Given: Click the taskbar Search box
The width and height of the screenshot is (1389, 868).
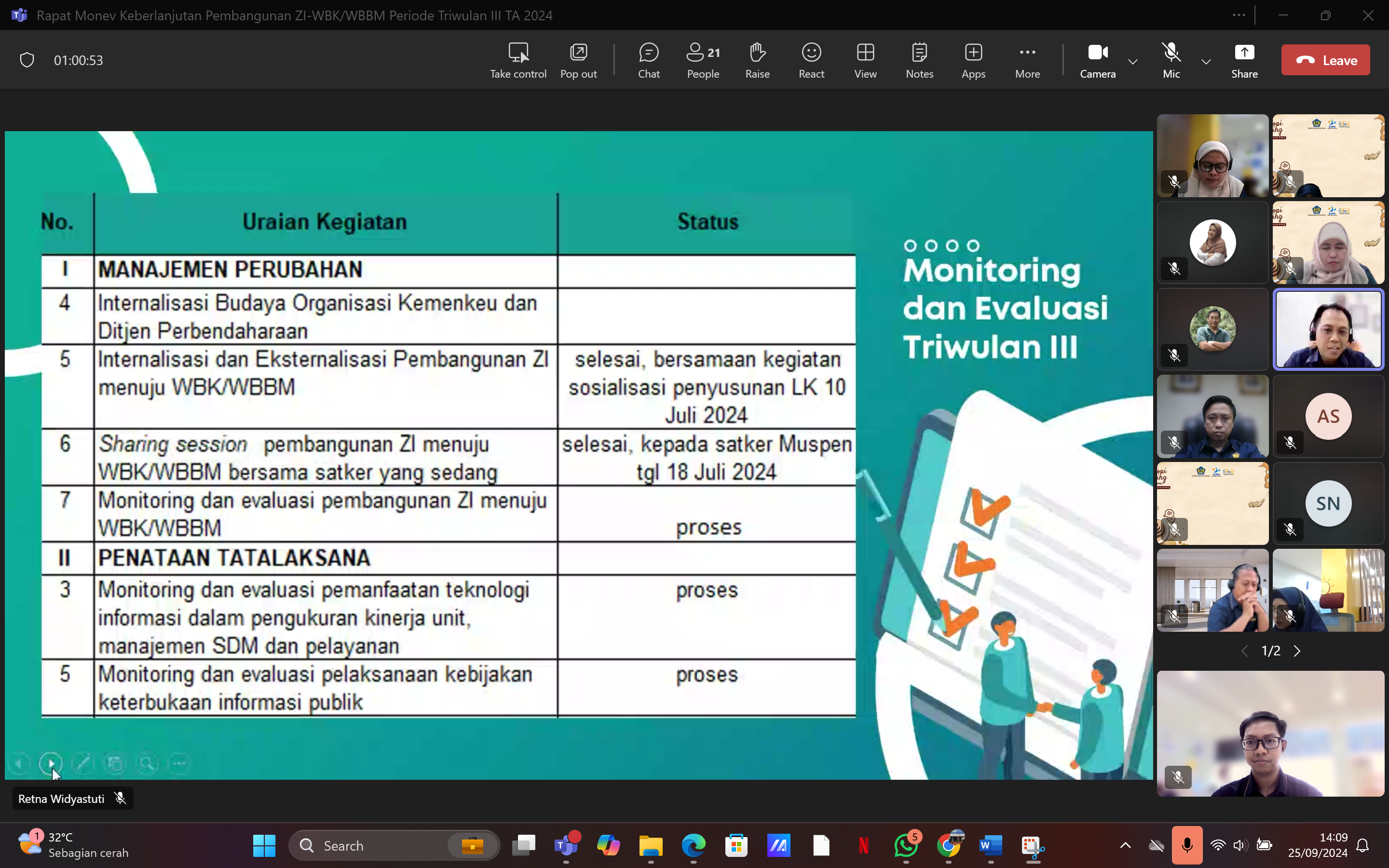Looking at the screenshot, I should click(394, 846).
